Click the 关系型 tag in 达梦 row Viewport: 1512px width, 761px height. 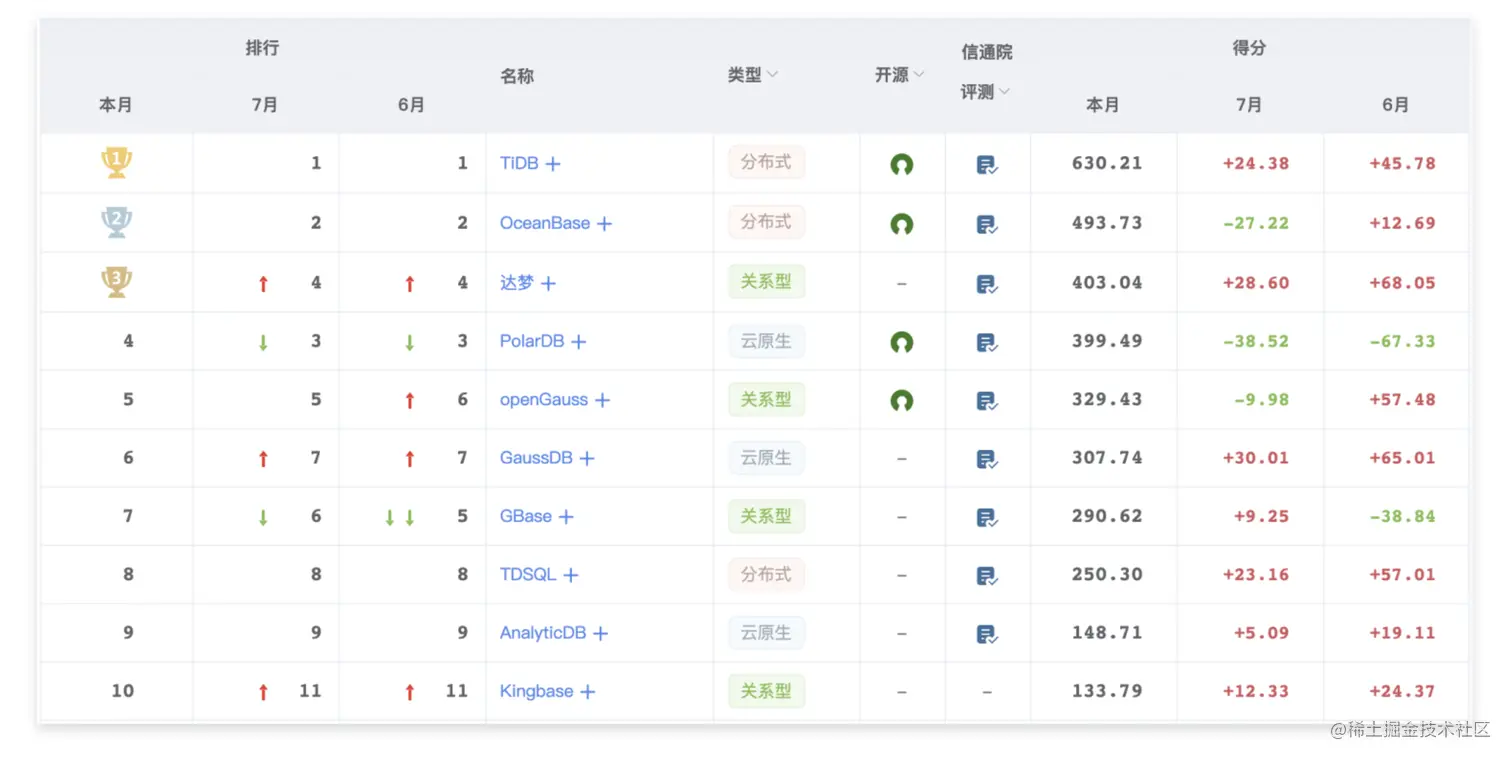pyautogui.click(x=766, y=282)
